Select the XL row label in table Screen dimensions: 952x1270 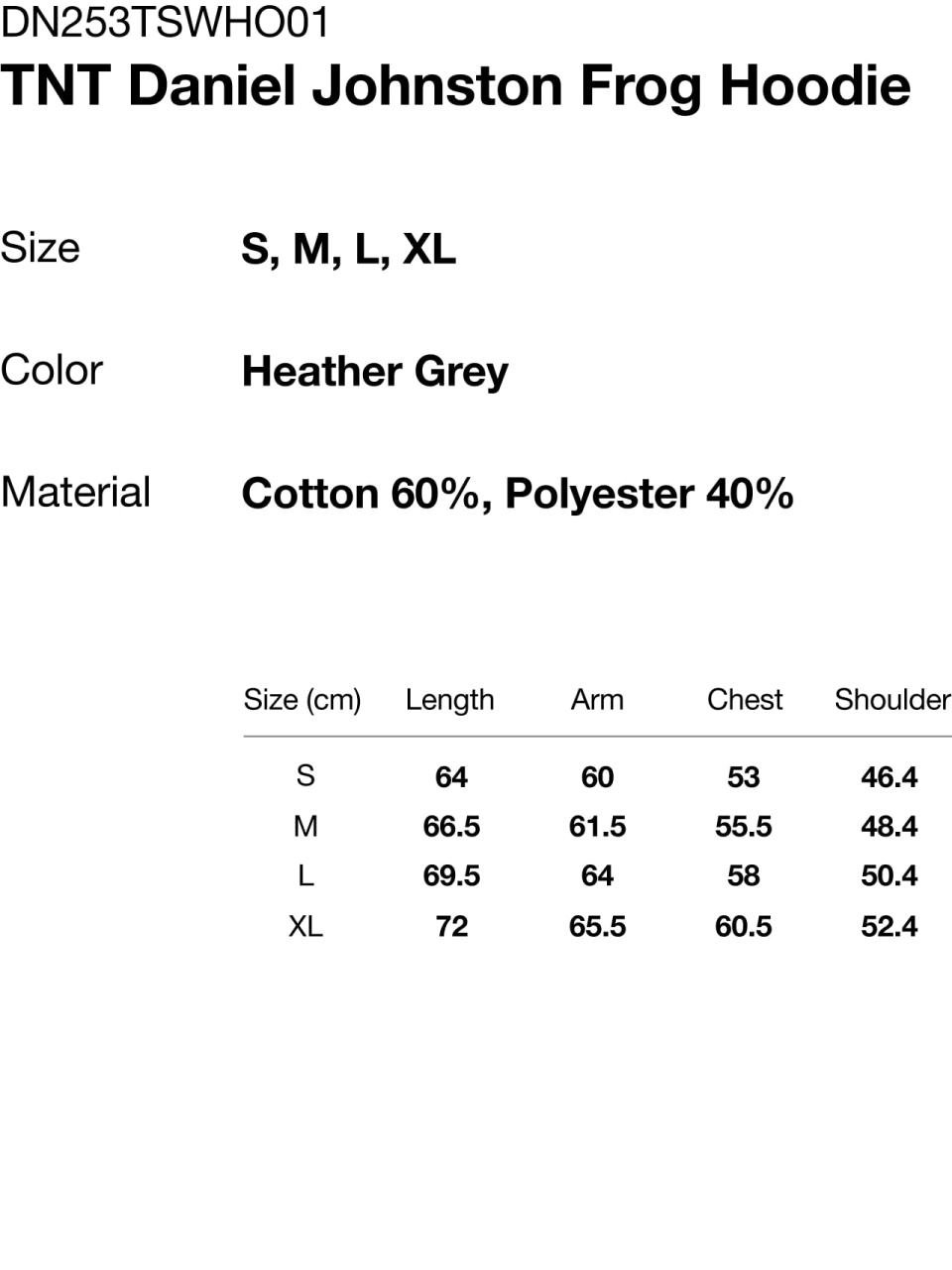tap(305, 926)
